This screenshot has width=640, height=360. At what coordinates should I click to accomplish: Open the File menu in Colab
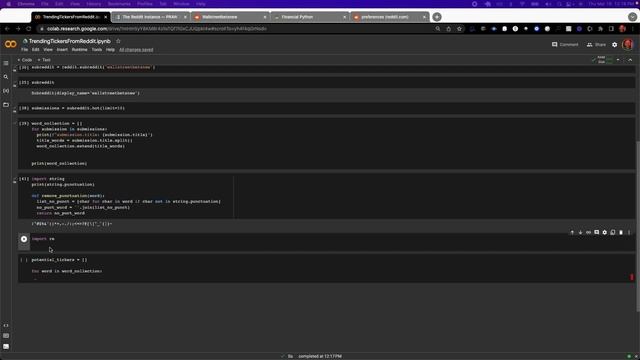tap(24, 50)
